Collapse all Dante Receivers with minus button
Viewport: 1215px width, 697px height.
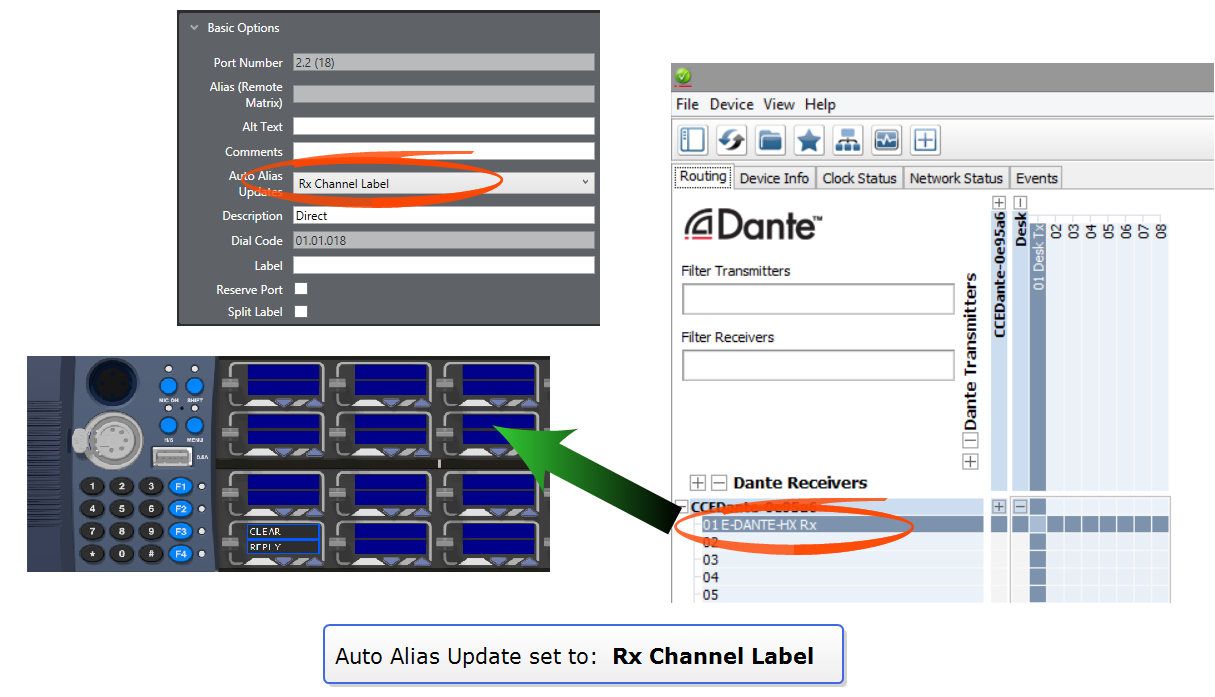pos(718,483)
